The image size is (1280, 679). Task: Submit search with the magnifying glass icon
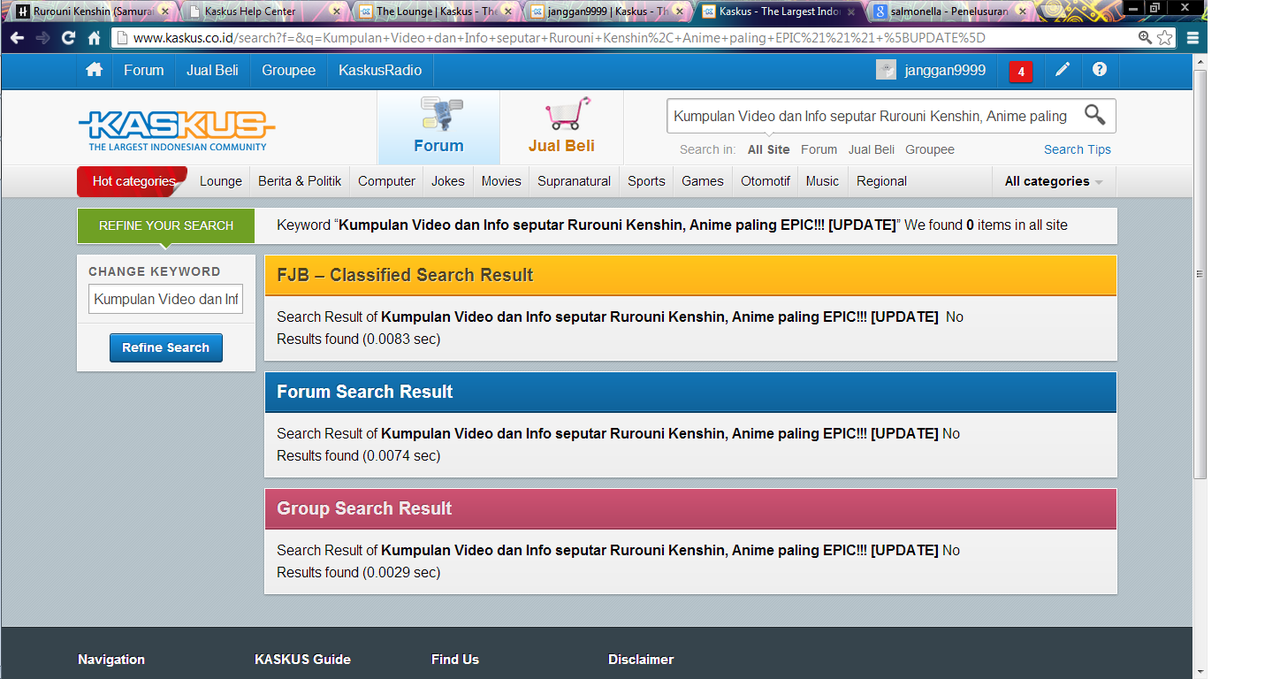(x=1095, y=115)
